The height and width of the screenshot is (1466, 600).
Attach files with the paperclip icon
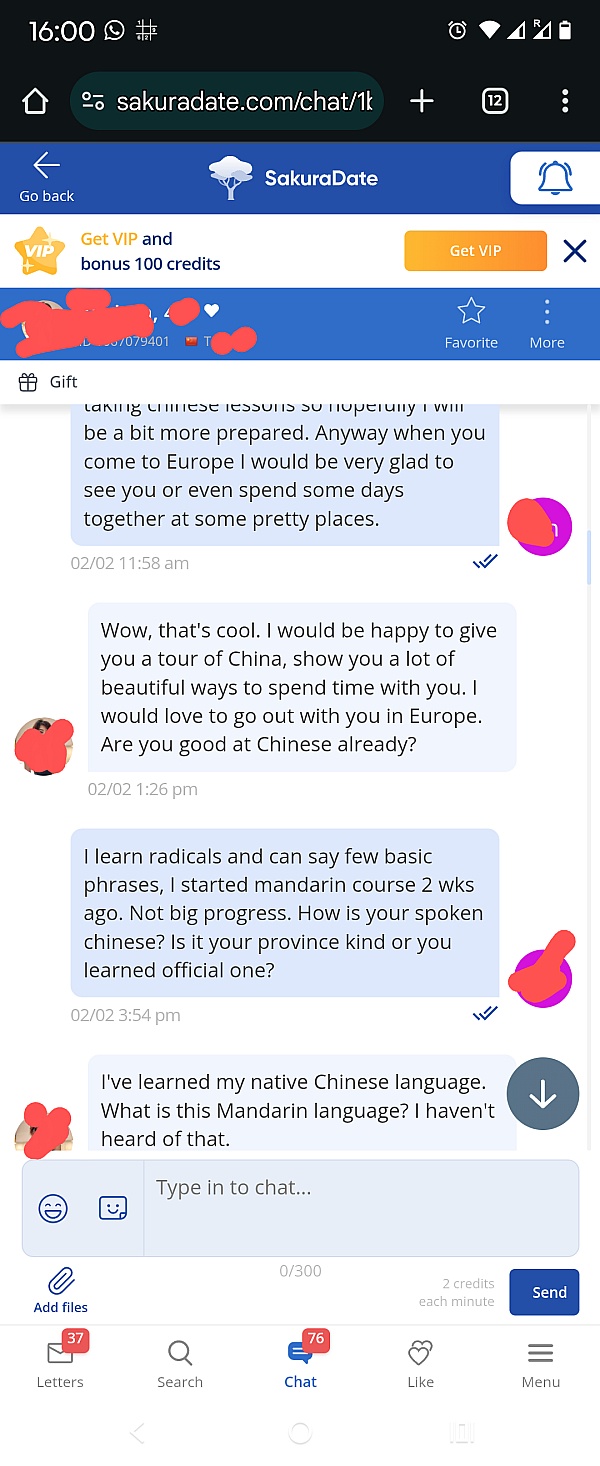pos(61,1281)
